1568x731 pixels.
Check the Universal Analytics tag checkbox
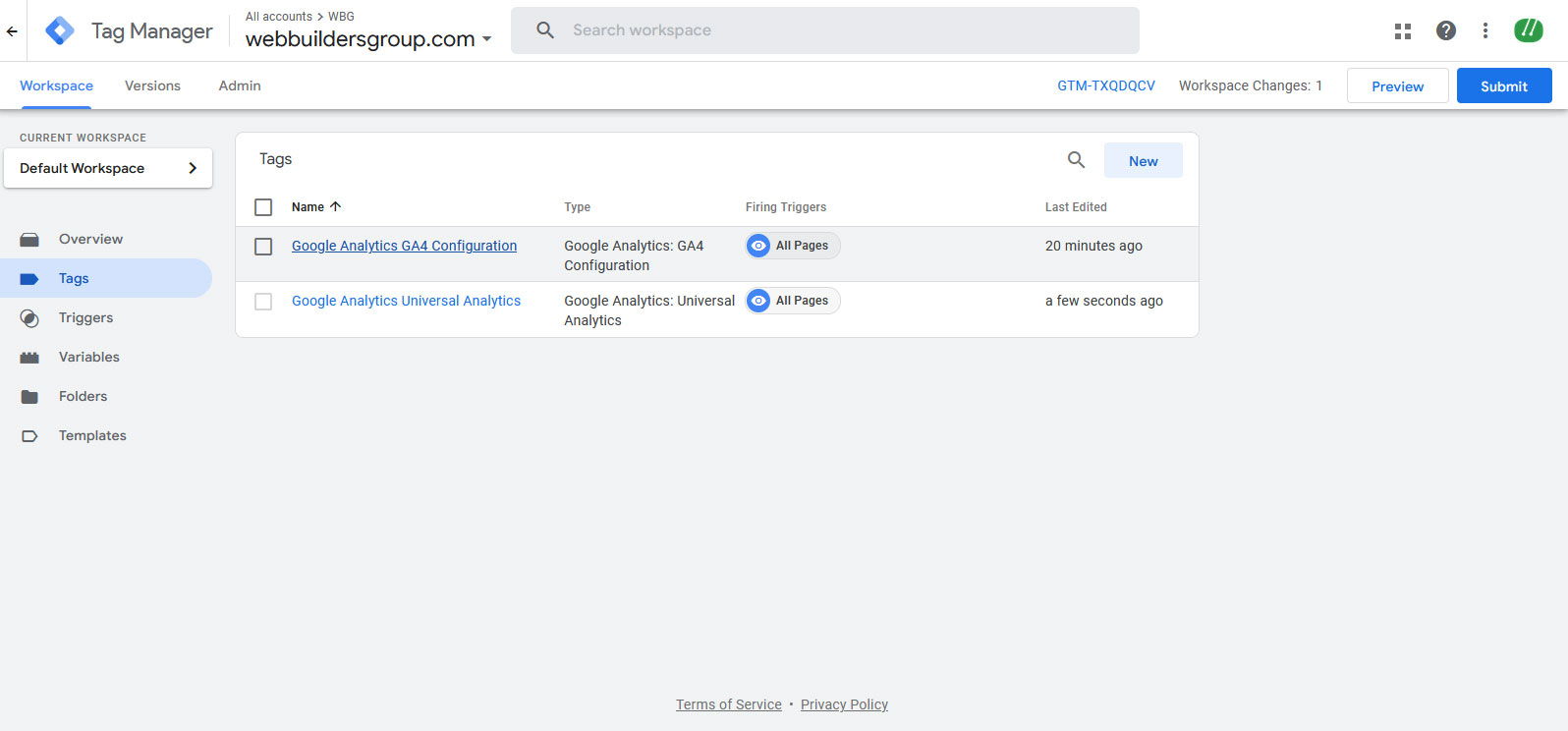point(263,302)
